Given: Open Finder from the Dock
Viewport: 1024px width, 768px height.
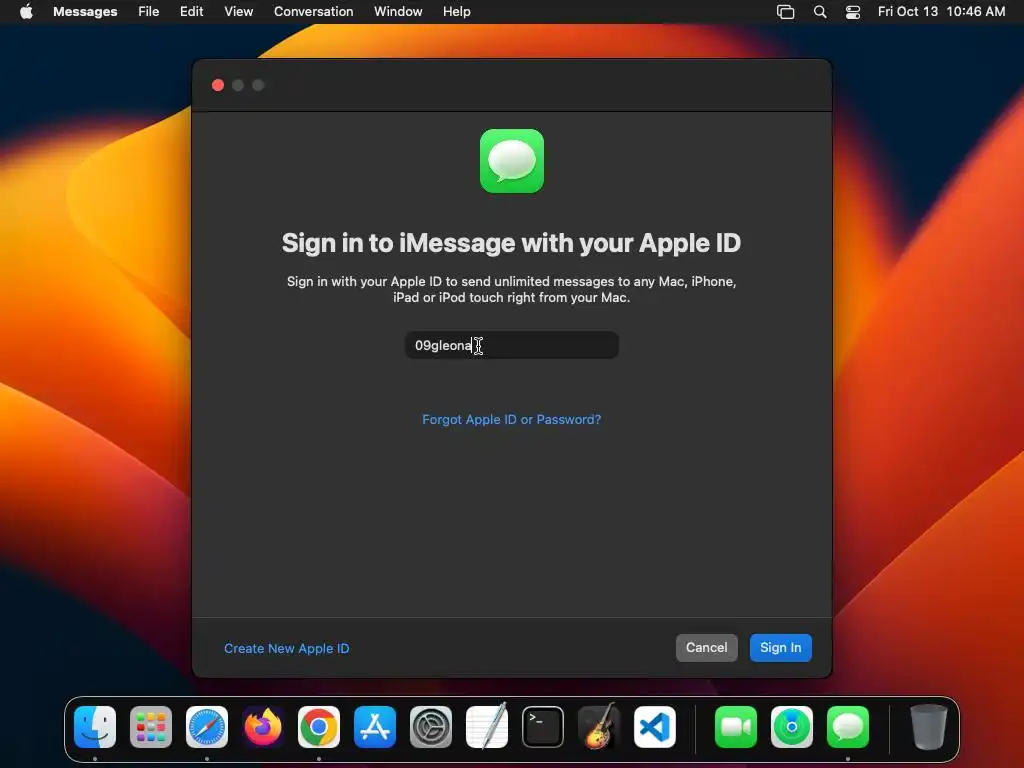Looking at the screenshot, I should pyautogui.click(x=95, y=726).
